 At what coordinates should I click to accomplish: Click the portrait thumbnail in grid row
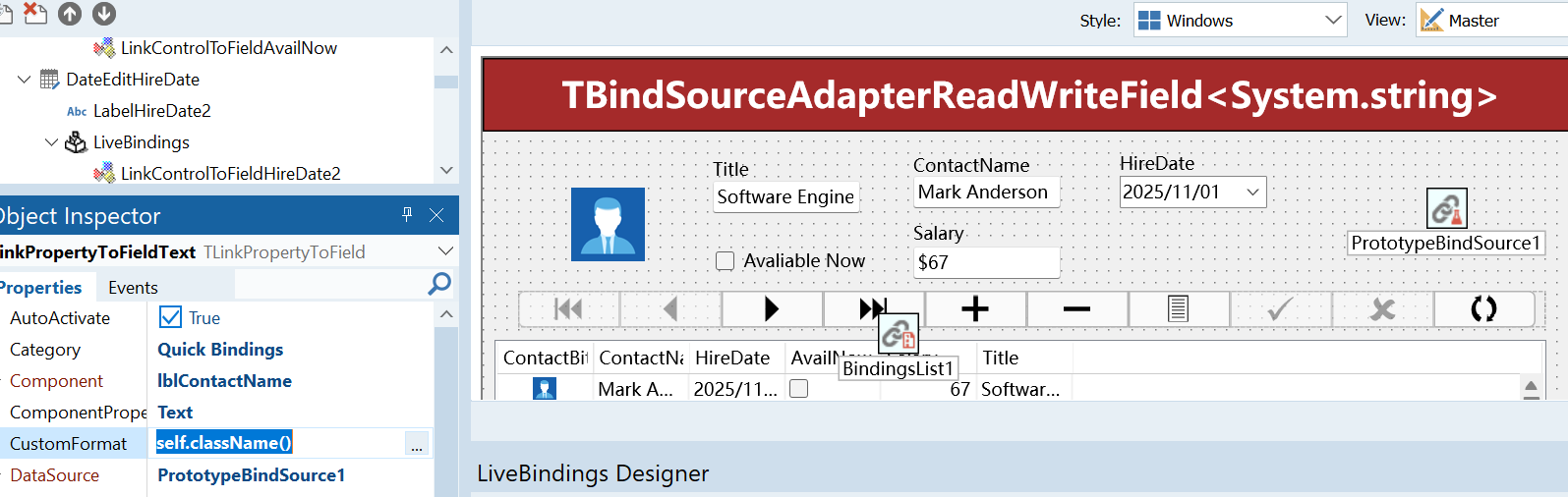coord(545,389)
